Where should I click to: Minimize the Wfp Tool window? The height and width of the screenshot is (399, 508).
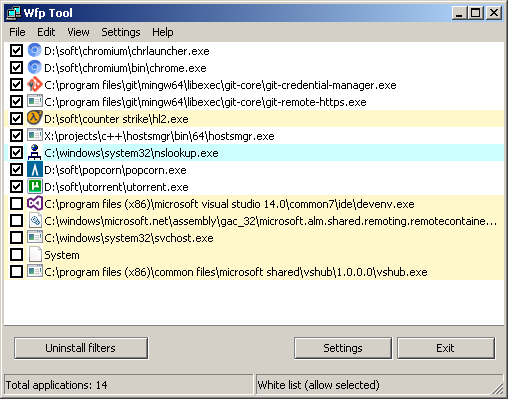point(459,13)
